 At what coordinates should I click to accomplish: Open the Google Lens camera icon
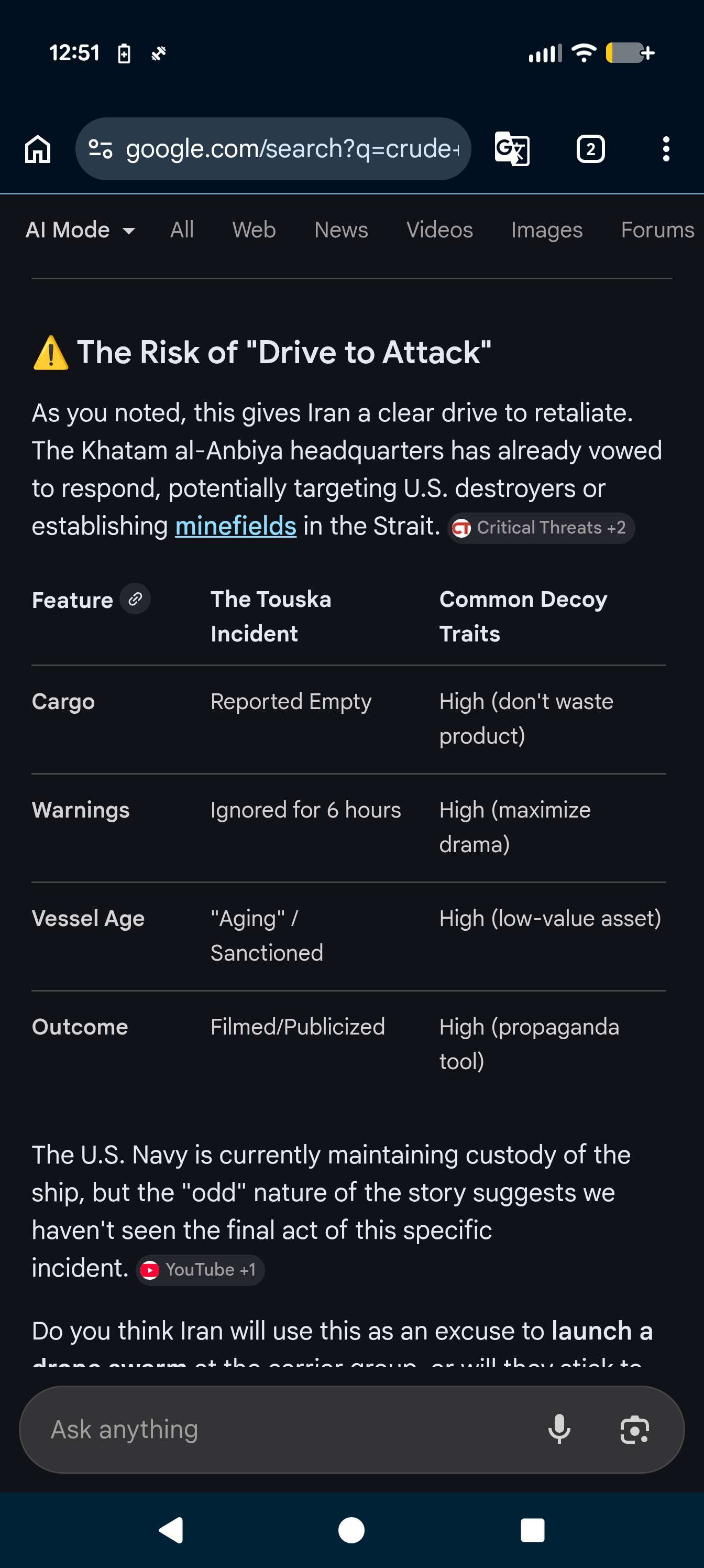(635, 1429)
